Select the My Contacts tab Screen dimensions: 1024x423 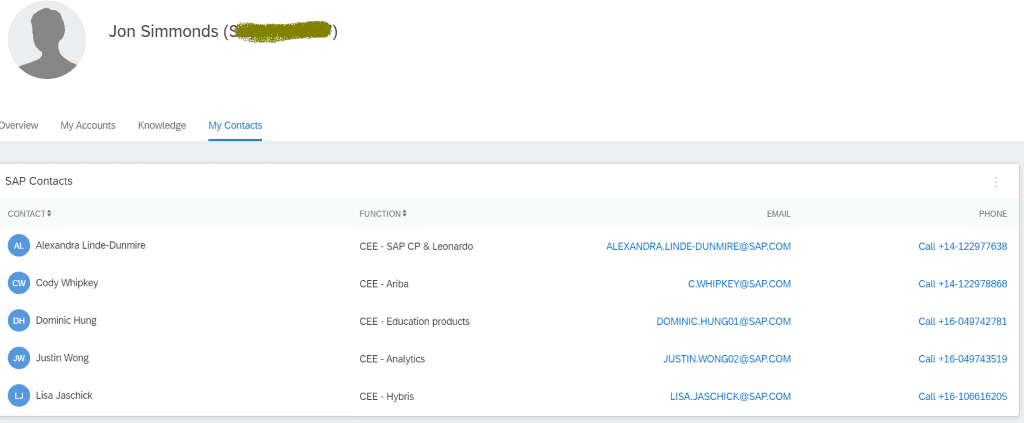[x=235, y=126]
